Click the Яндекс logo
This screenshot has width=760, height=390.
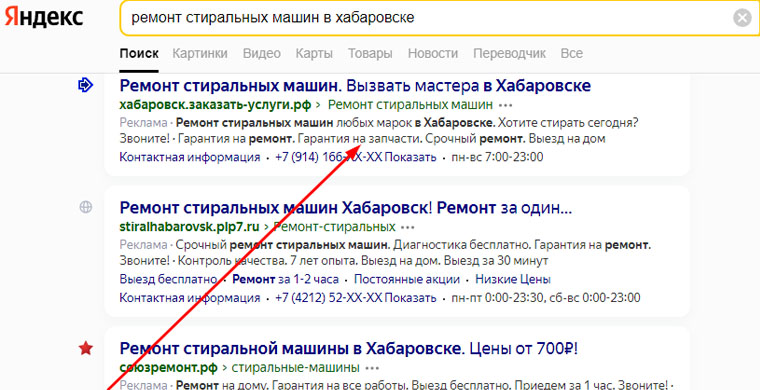(44, 17)
